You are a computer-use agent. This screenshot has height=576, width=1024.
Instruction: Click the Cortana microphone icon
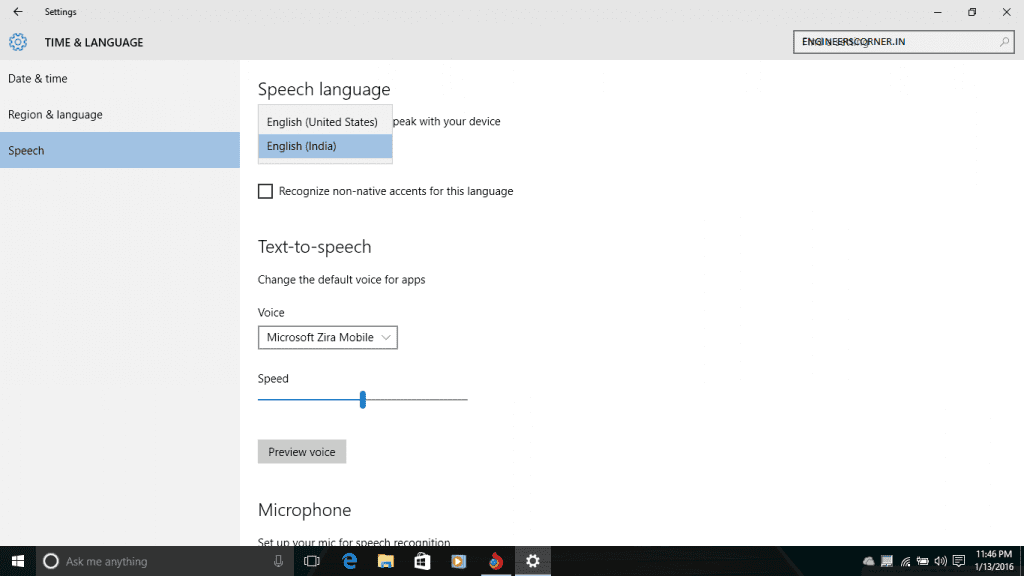278,561
